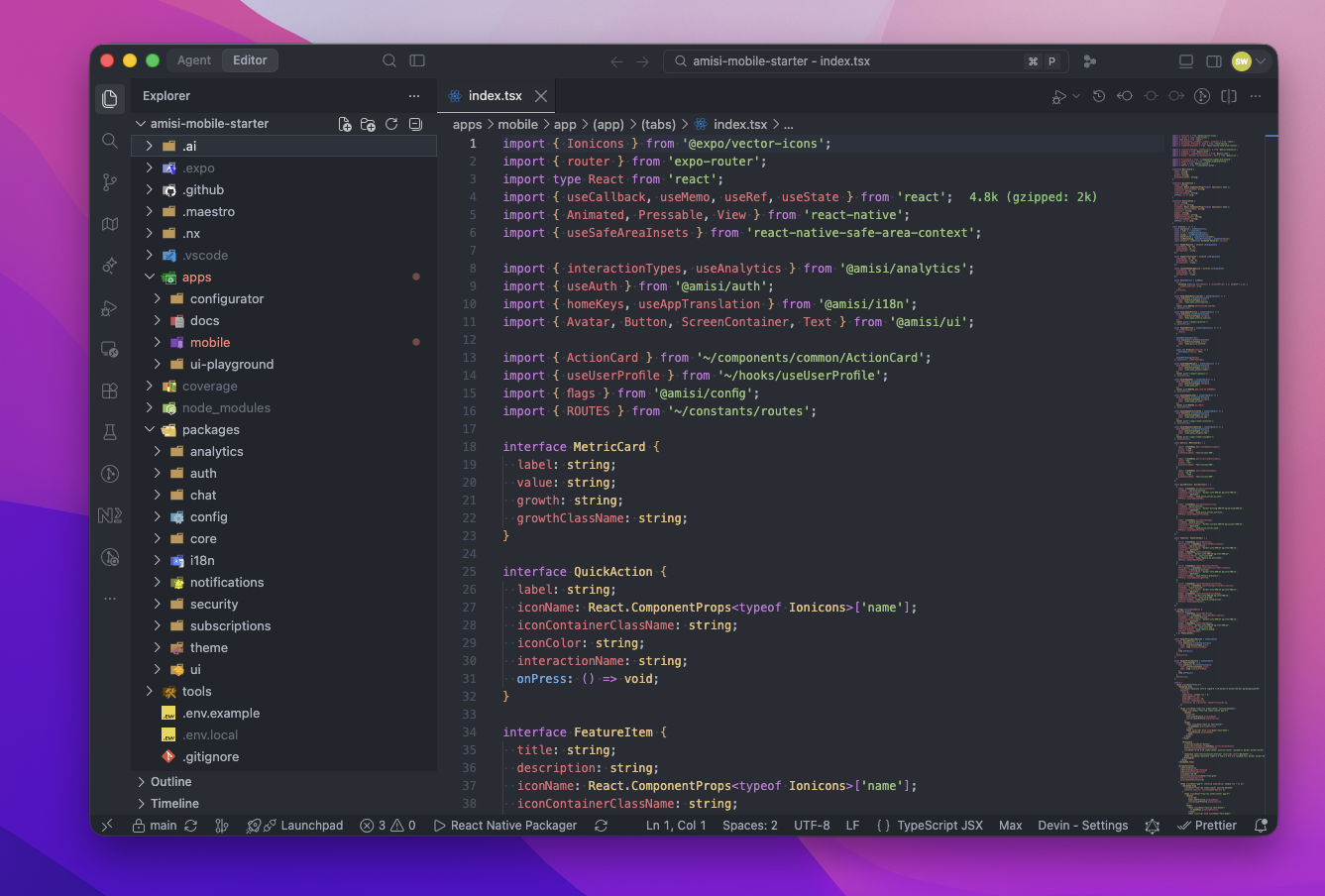Toggle the secondary side bar layout button
The height and width of the screenshot is (896, 1325).
1214,61
